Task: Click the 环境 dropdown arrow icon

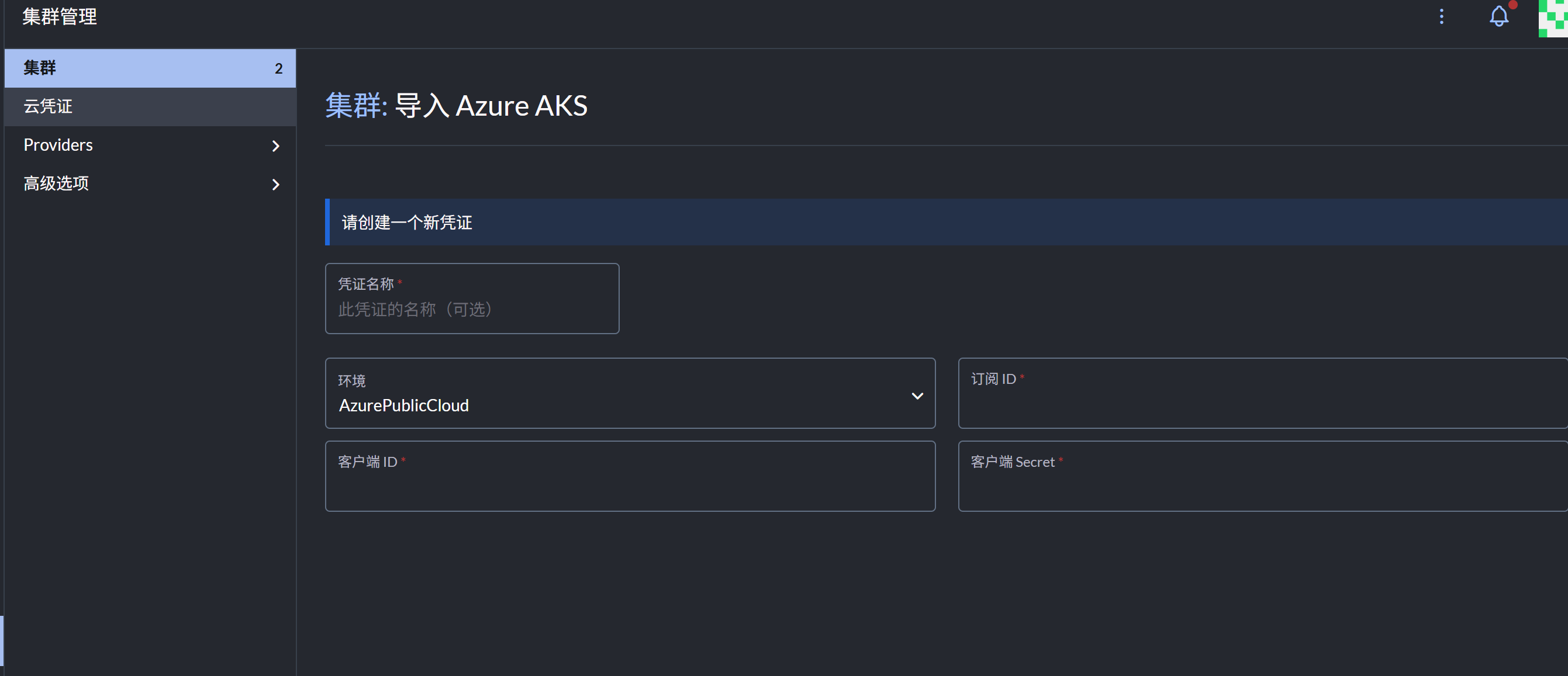Action: point(917,396)
